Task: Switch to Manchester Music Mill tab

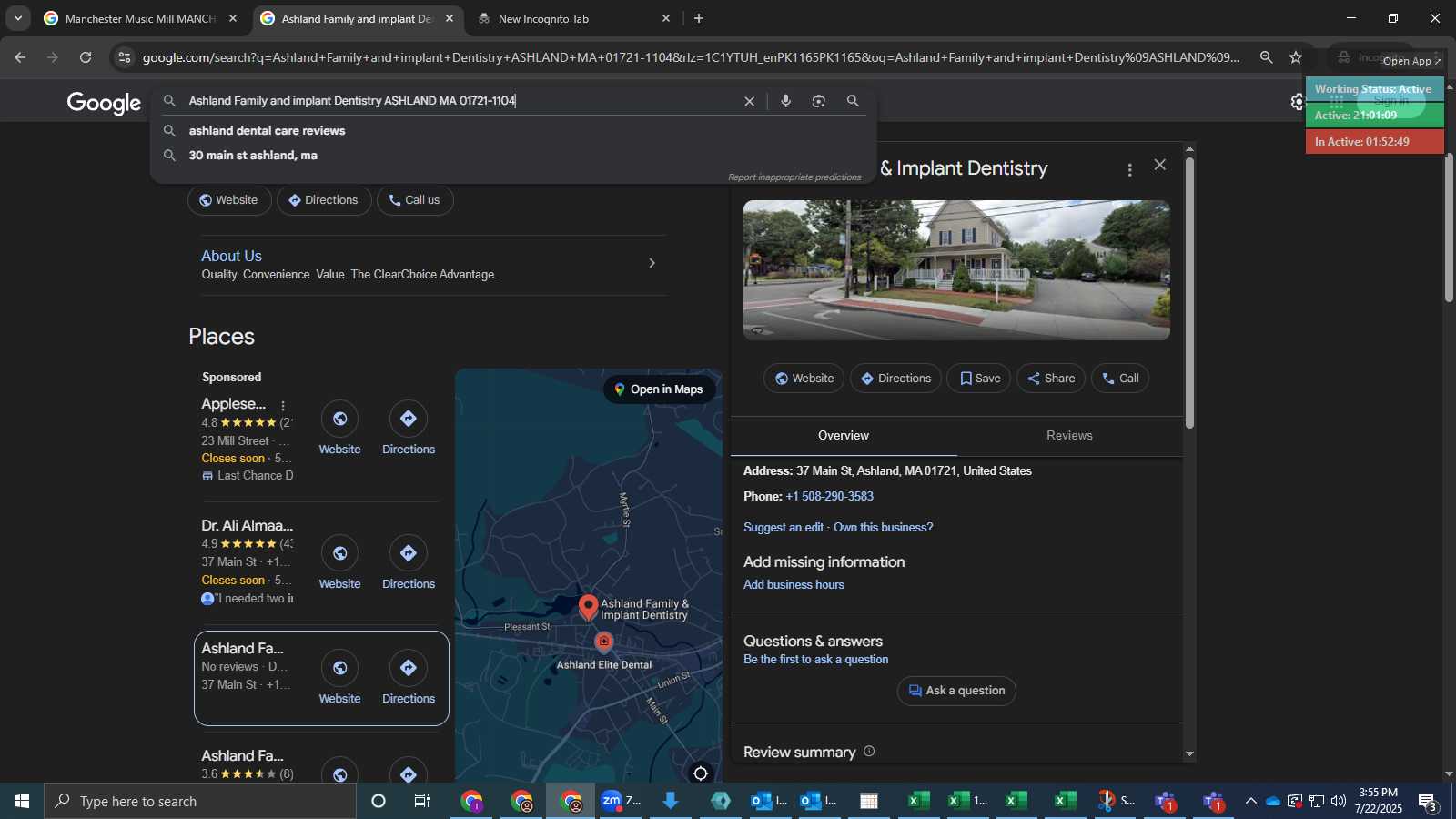Action: pos(140,18)
